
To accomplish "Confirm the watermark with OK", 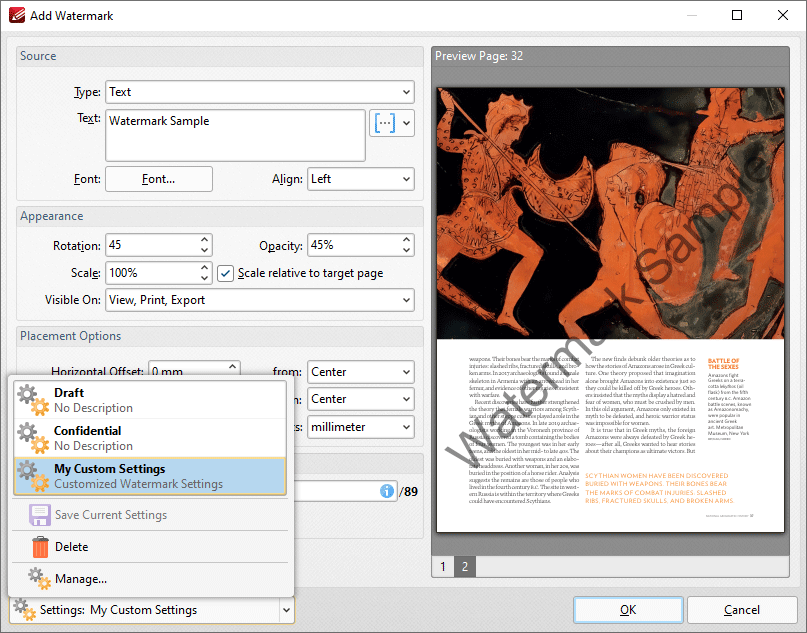I will click(628, 609).
